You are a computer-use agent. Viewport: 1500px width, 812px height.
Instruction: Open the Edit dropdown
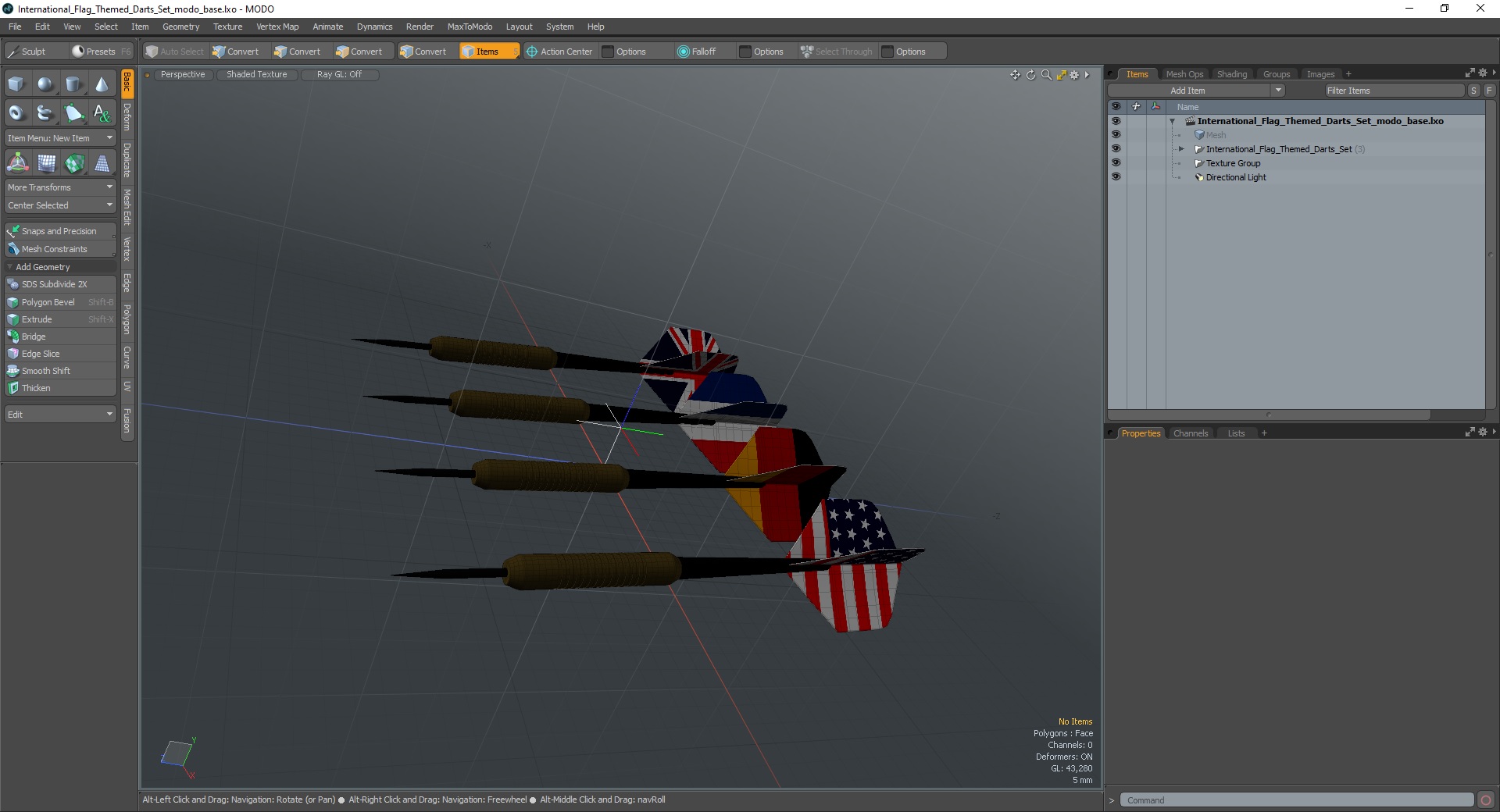point(60,415)
